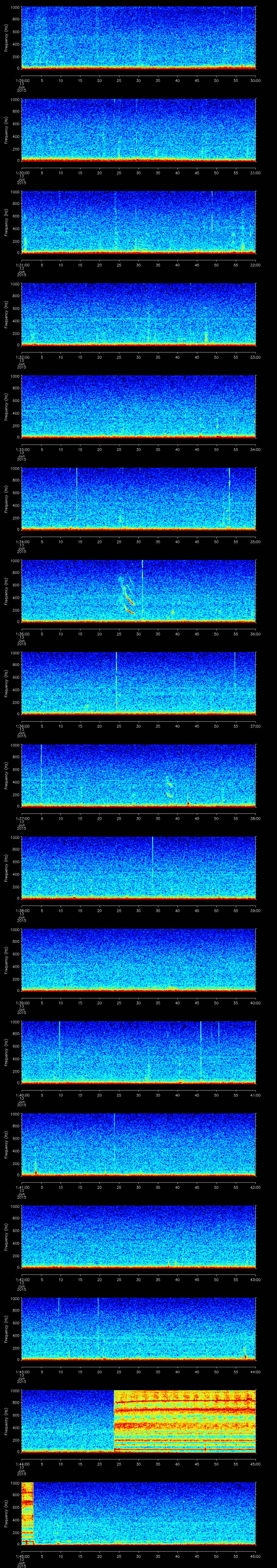This screenshot has height=1568, width=277.
Task: Click the vertical click line near 24 seconds in the 1:36:00 spectrogram
Action: click(116, 680)
